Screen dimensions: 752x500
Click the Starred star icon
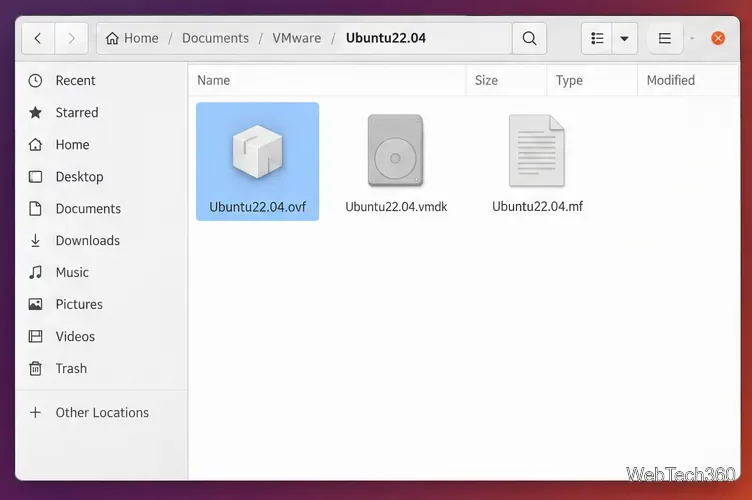pos(35,113)
